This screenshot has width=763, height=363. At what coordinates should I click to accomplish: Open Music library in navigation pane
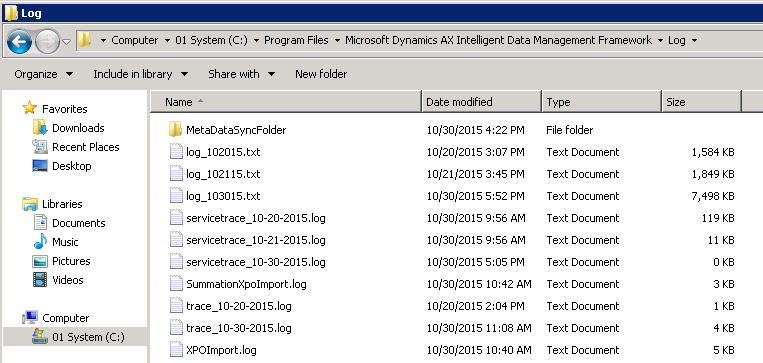65,242
